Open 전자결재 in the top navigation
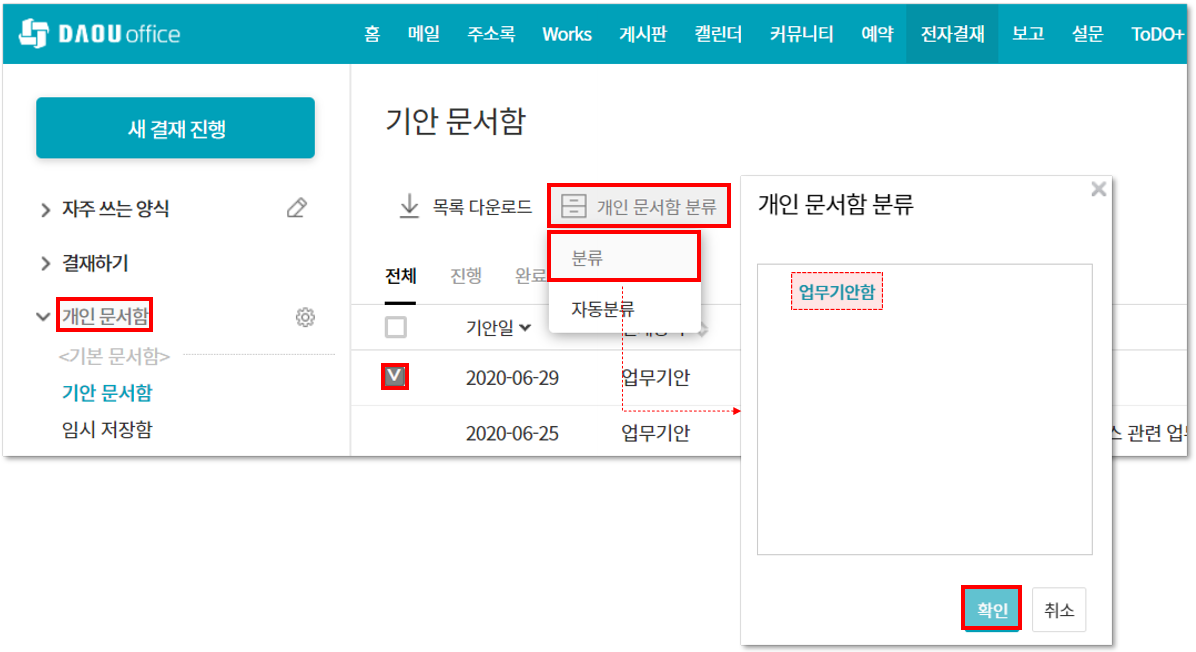The image size is (1196, 652). point(952,33)
